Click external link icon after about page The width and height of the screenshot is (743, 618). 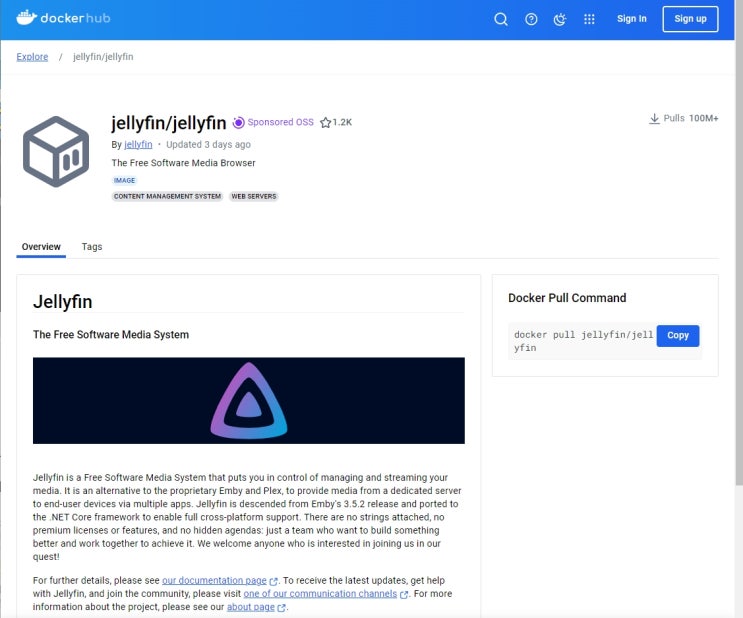tap(281, 608)
